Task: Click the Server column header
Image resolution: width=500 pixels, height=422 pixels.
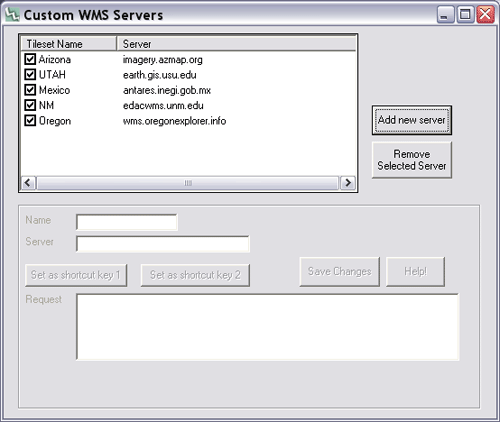Action: [236, 44]
